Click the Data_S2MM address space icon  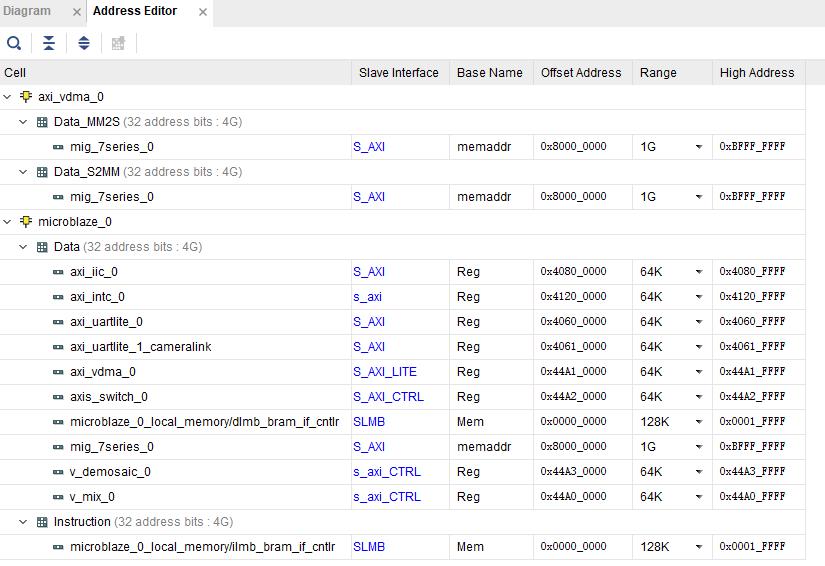click(x=42, y=172)
